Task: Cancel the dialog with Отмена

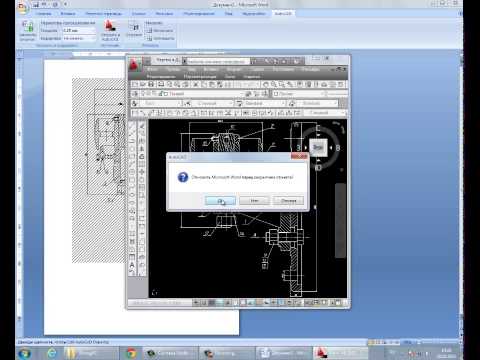Action: point(289,201)
